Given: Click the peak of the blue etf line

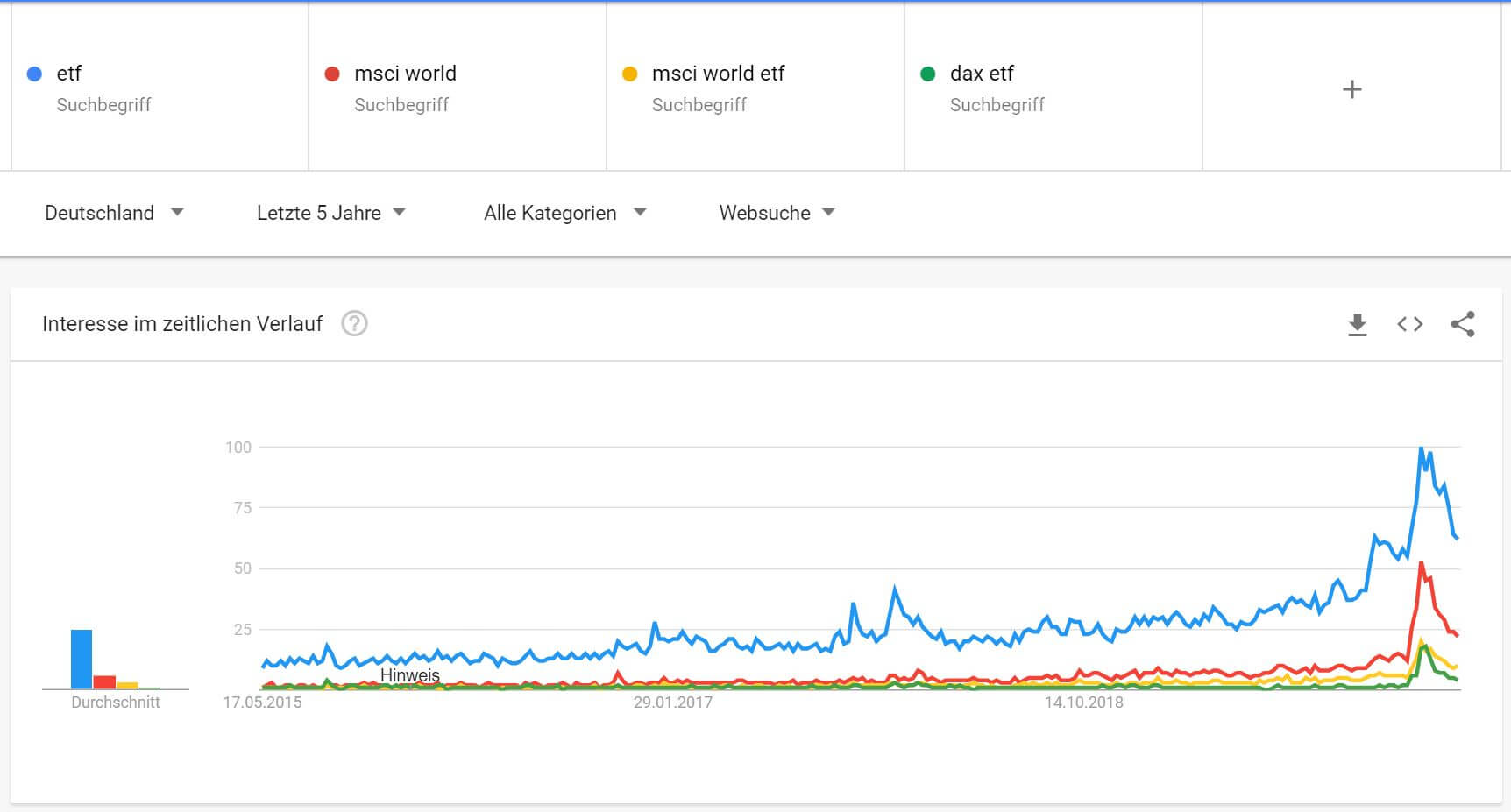Looking at the screenshot, I should click(1421, 448).
